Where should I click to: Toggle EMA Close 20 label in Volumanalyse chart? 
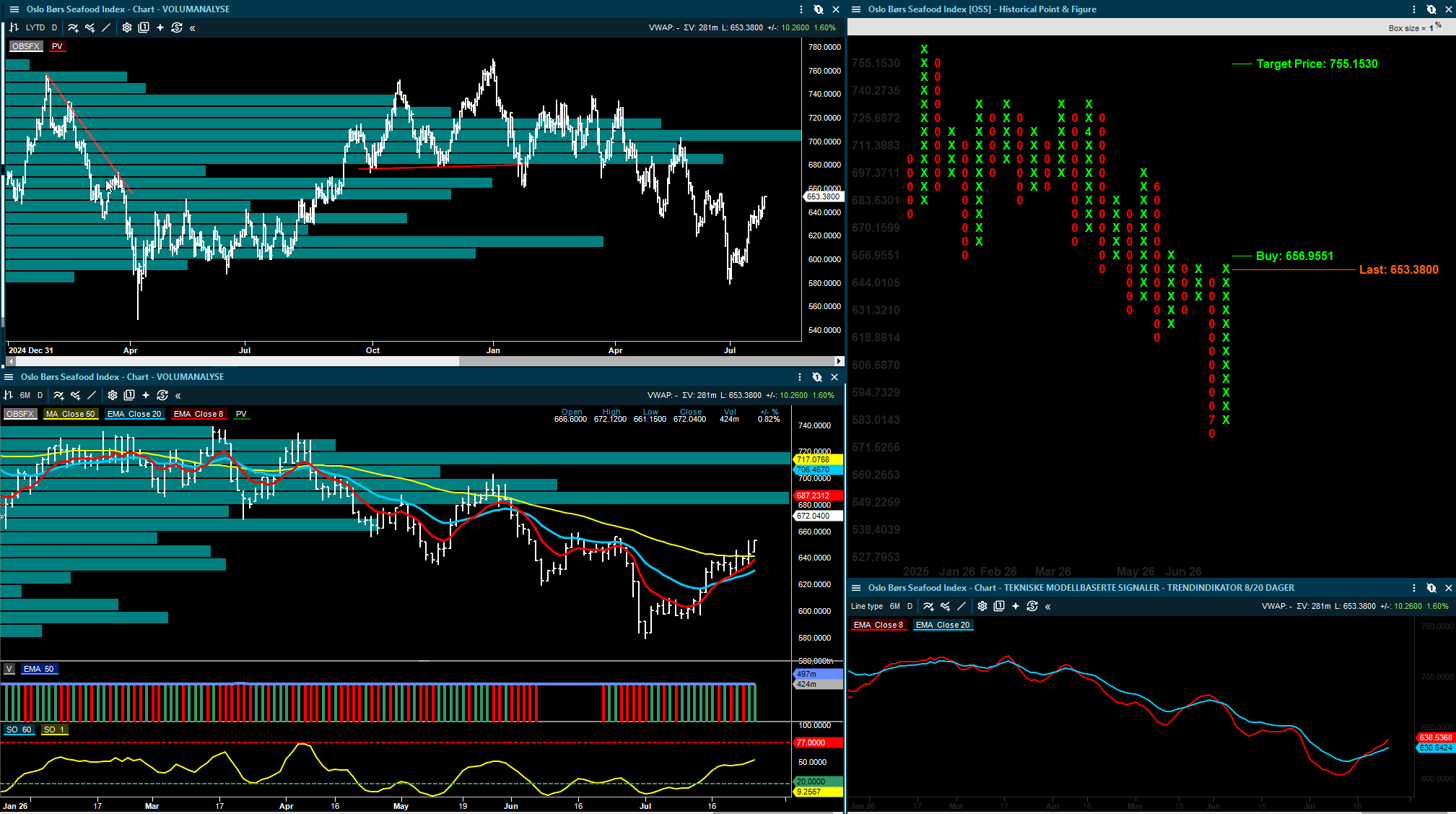click(135, 414)
